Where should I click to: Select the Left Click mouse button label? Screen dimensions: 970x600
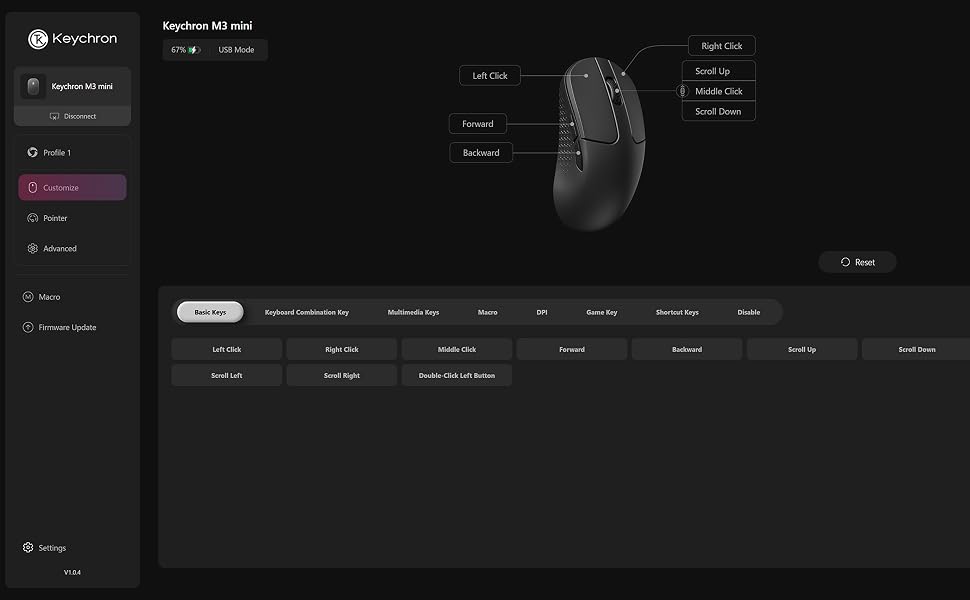pyautogui.click(x=490, y=76)
